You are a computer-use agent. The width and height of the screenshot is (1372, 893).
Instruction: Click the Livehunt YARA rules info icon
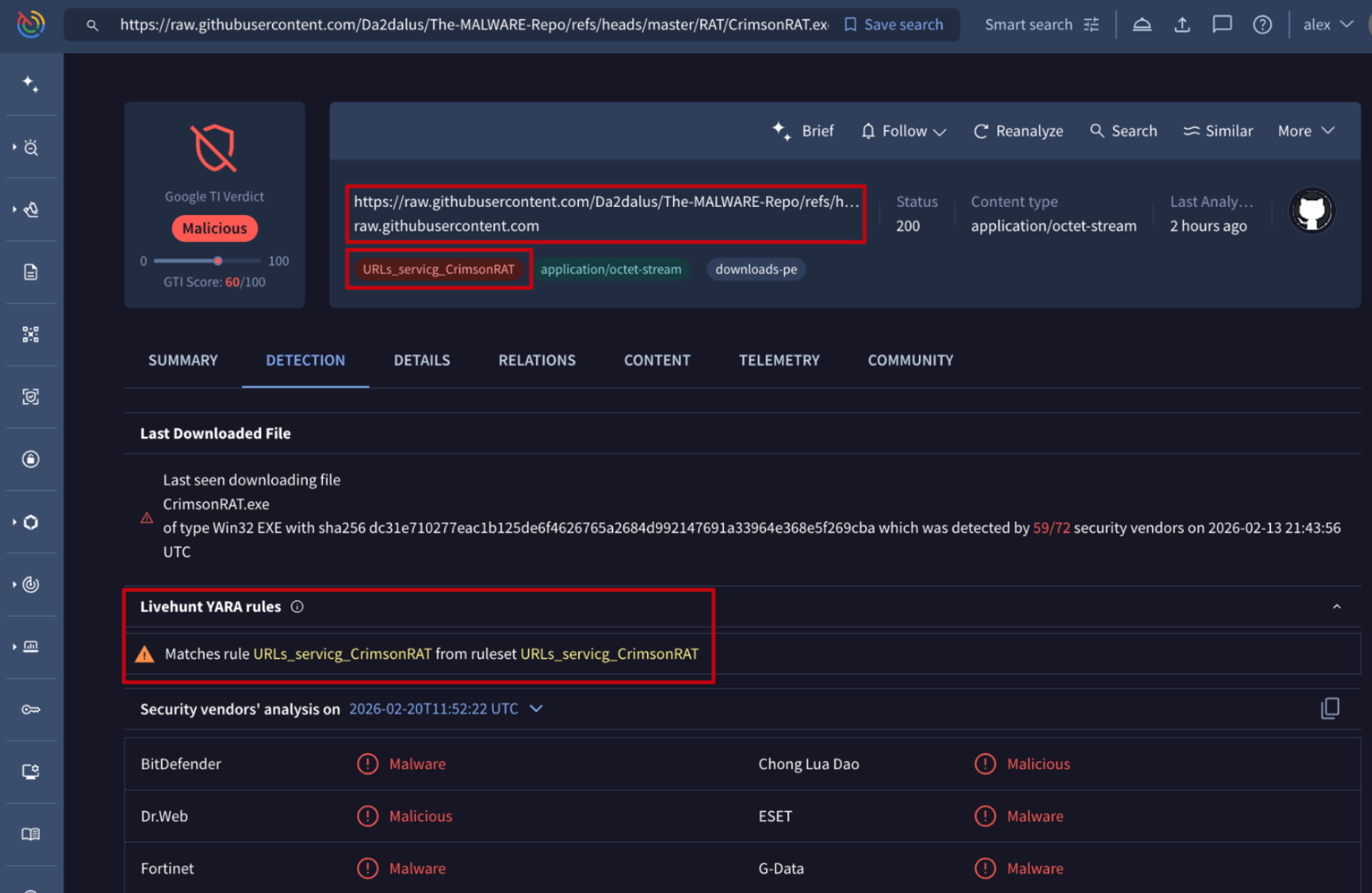coord(297,607)
